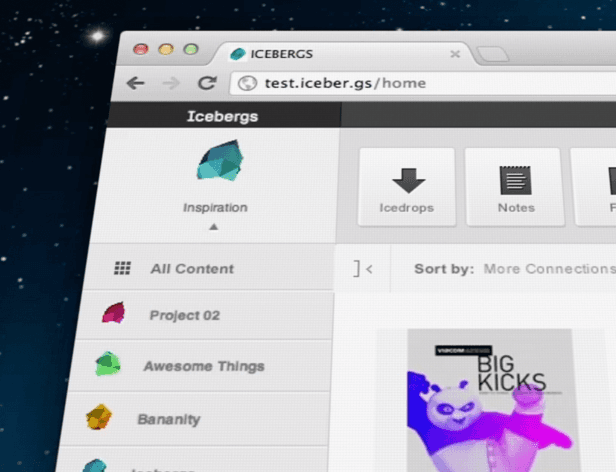The image size is (616, 472).
Task: Open the Notes button
Action: click(515, 187)
